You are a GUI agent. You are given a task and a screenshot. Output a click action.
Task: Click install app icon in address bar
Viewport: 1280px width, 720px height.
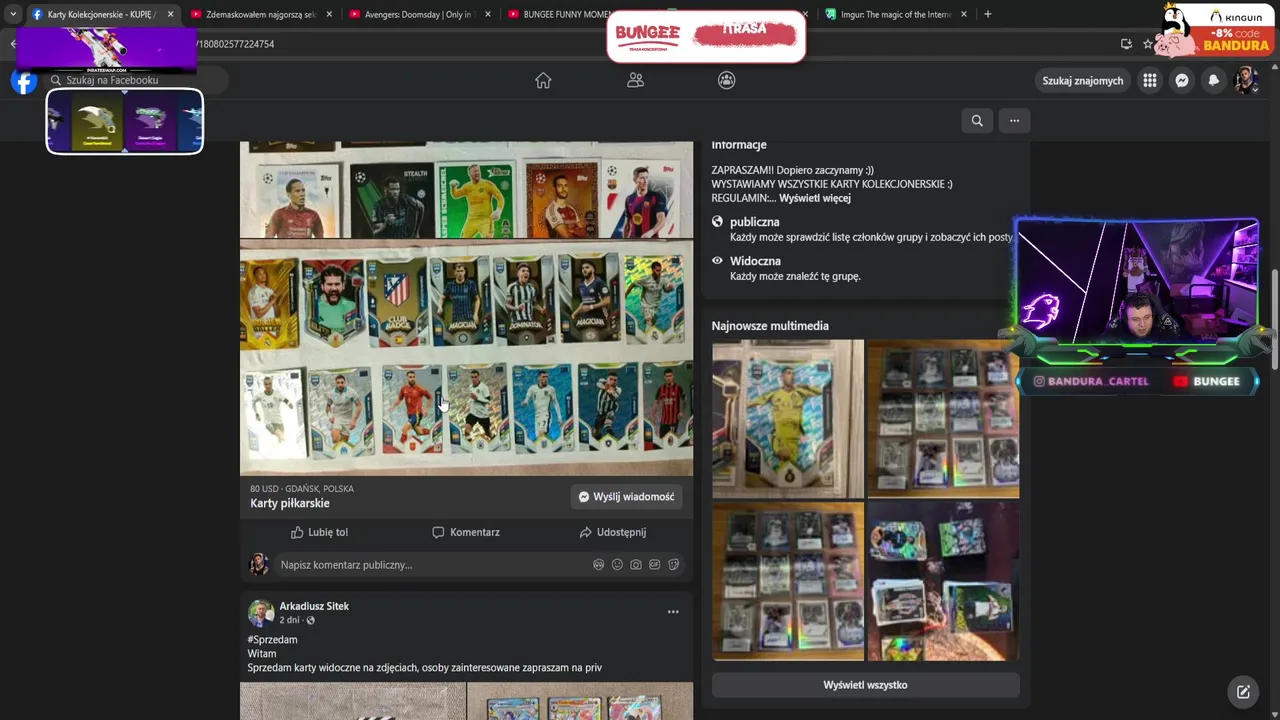1126,44
